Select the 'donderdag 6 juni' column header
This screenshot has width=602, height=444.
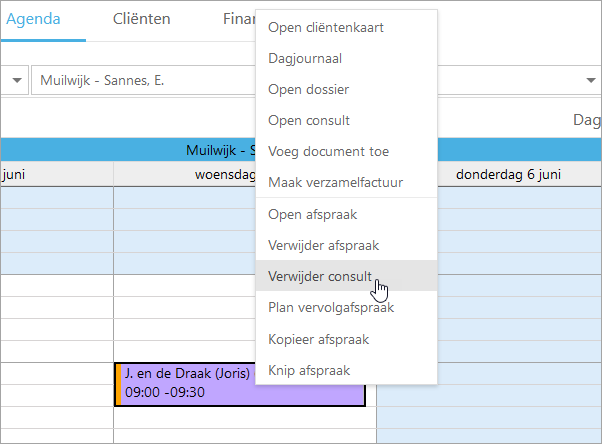tap(508, 174)
